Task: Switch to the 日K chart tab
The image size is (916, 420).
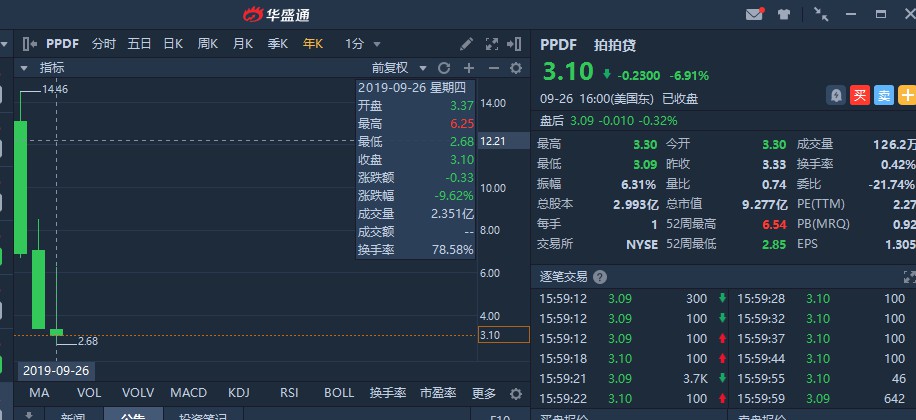Action: 172,44
